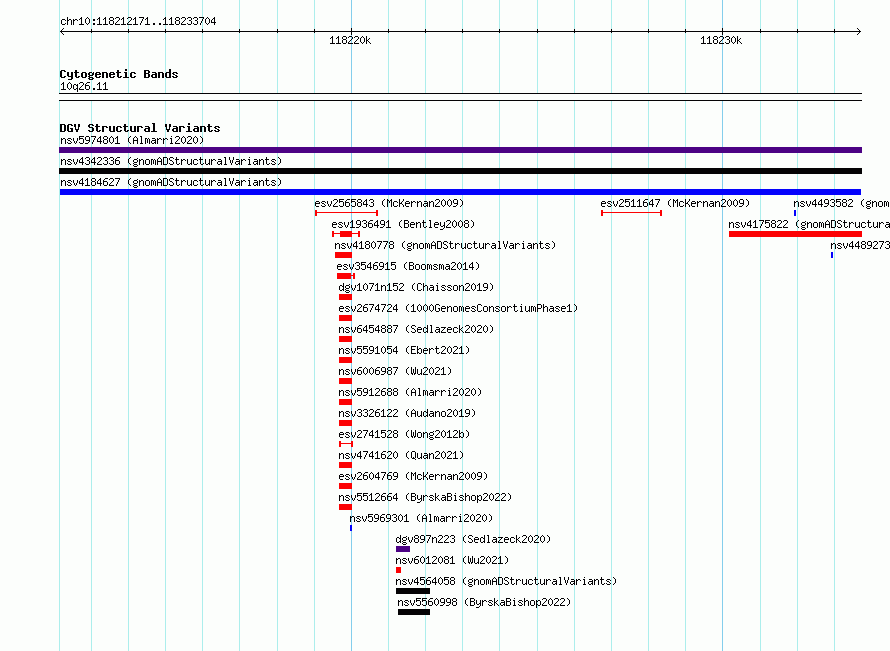Click the 118230k ruler label
Screen dimensions: 890x651
[721, 40]
